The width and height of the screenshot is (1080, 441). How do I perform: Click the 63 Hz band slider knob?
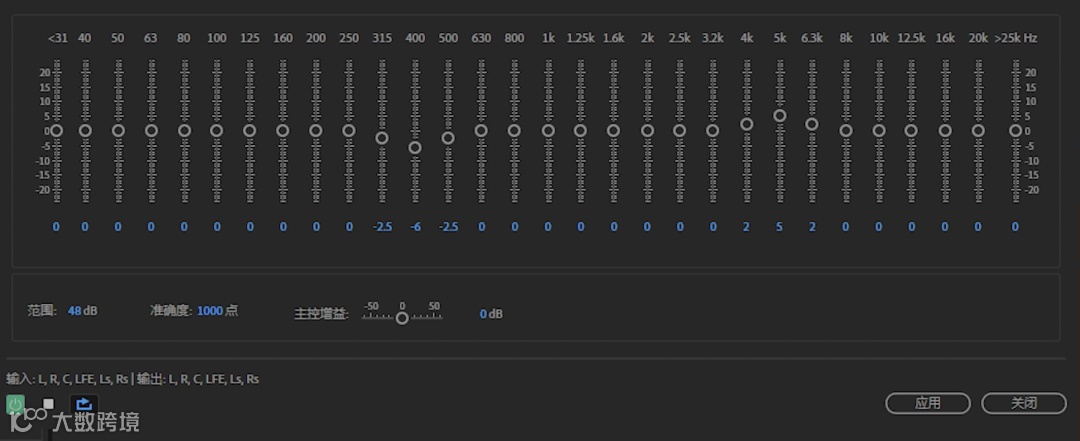[x=152, y=130]
